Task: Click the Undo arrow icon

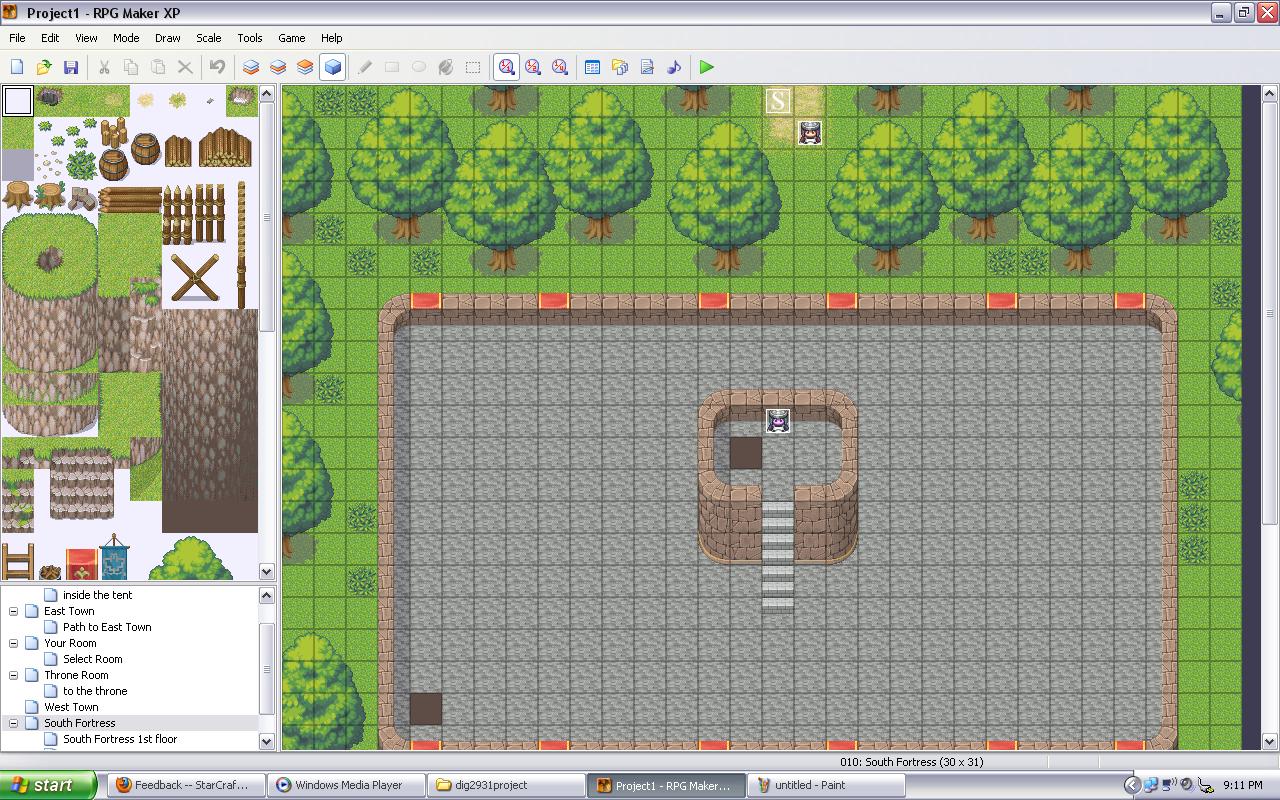Action: 217,67
